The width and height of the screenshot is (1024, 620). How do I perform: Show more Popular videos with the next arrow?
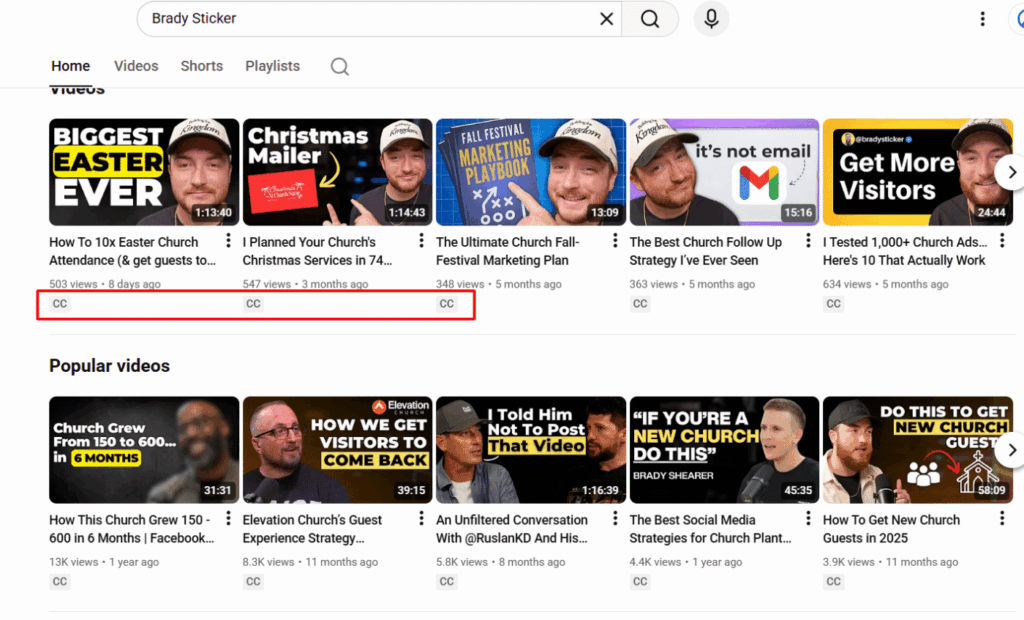click(1011, 450)
